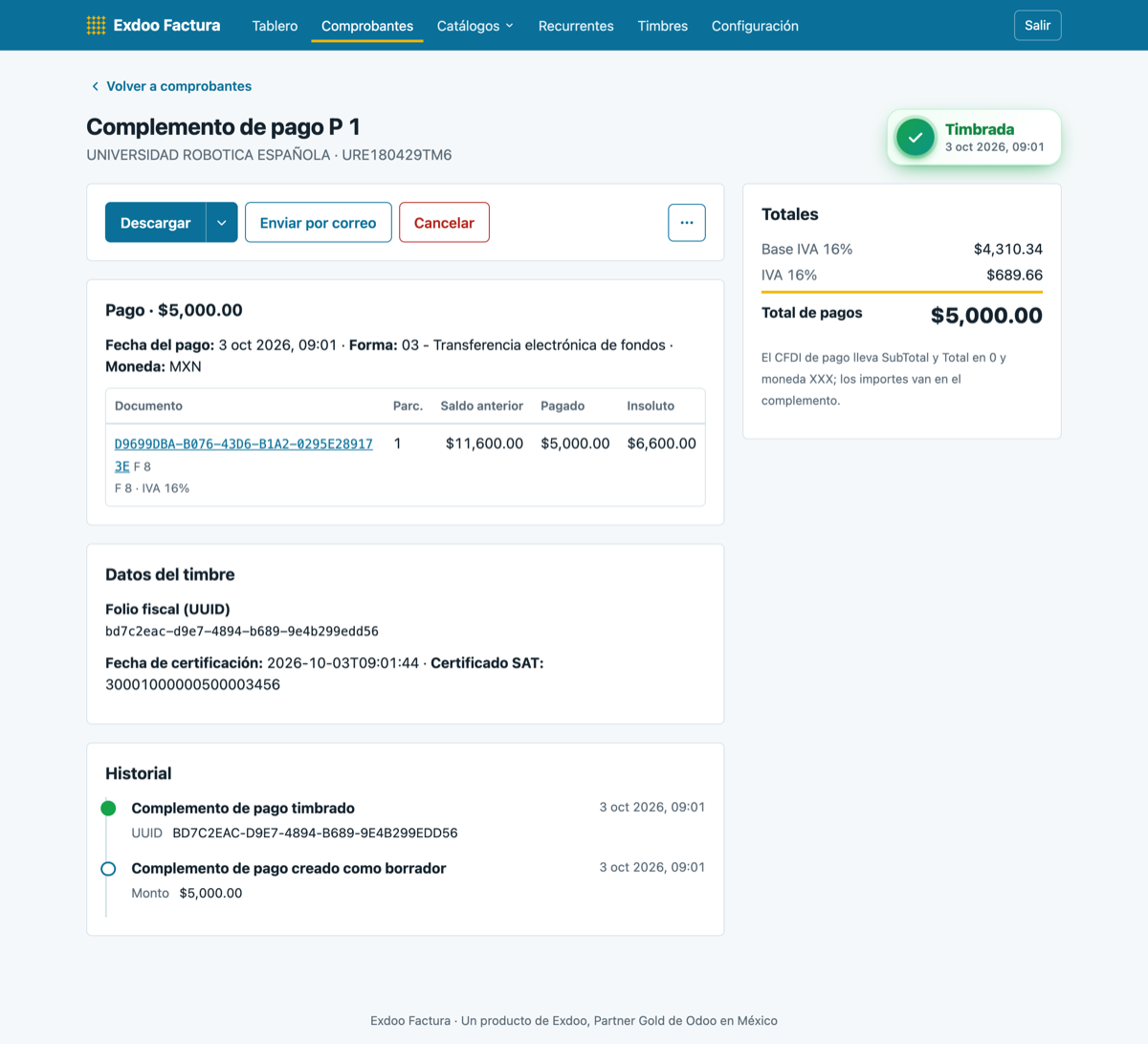Click the customer name UNIVERSIDAD ROBOTICA ESPAÑOLA
Viewport: 1148px width, 1044px height.
209,155
